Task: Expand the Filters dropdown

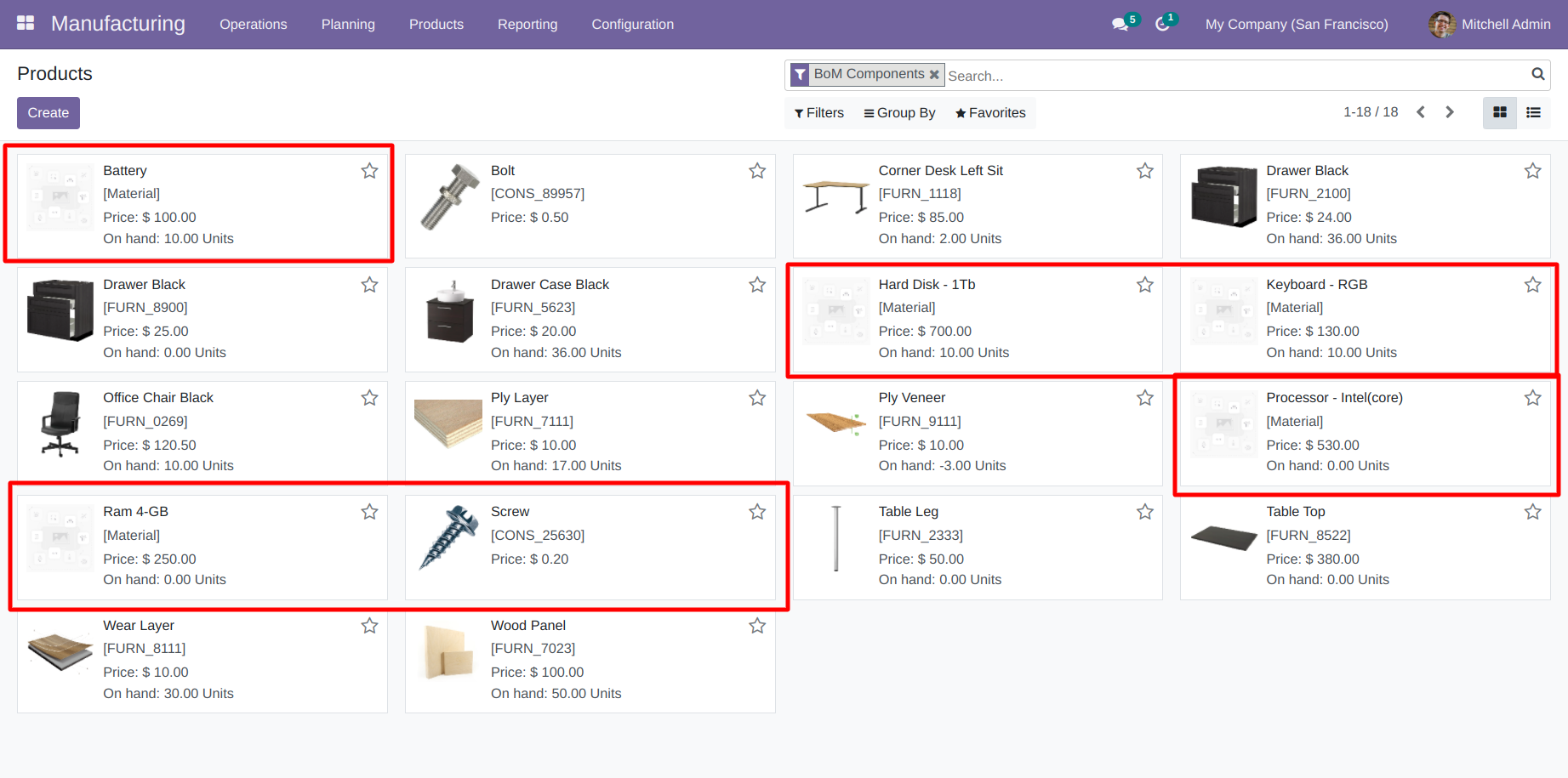Action: pyautogui.click(x=819, y=113)
